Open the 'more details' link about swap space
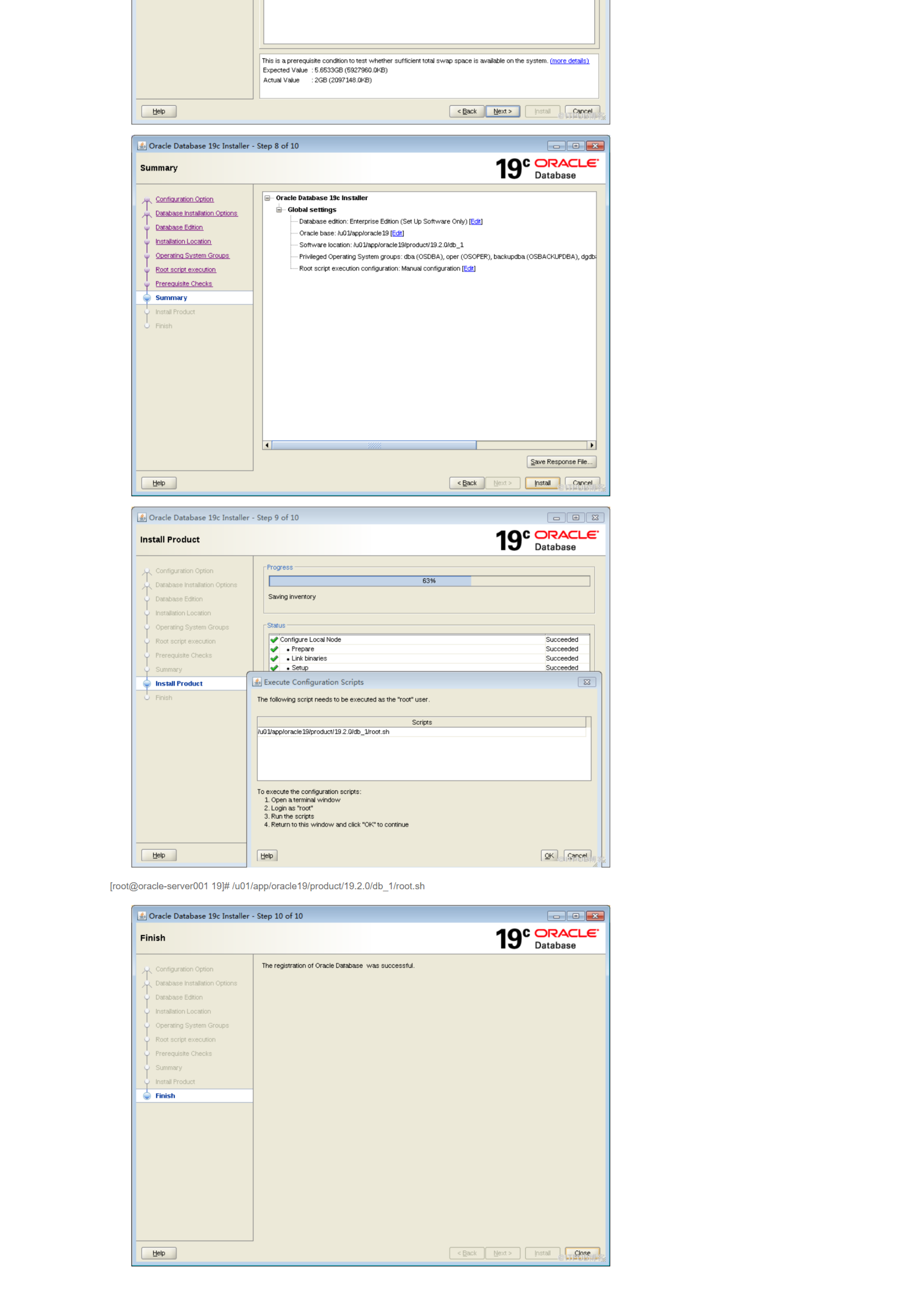The image size is (924, 1303). 569,61
